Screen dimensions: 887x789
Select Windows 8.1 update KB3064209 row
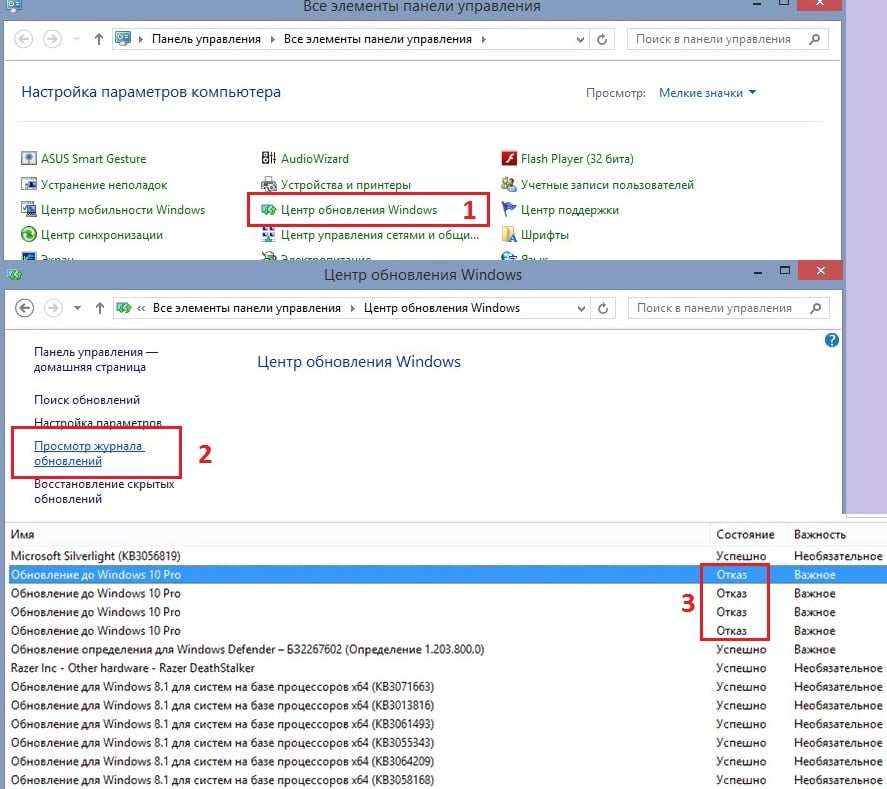(446, 761)
